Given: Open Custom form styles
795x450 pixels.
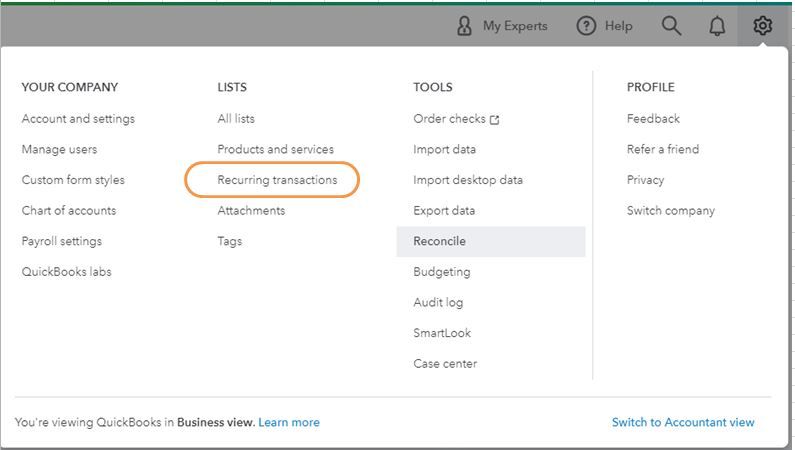Looking at the screenshot, I should click(x=73, y=180).
